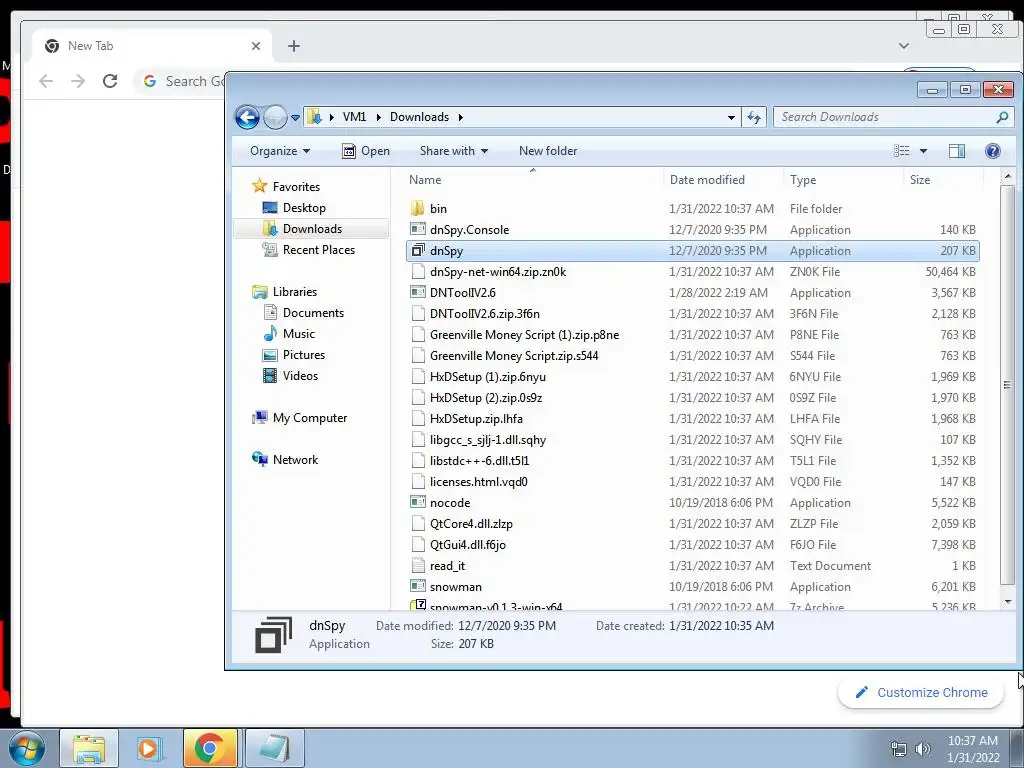Open a new tab in Chrome
This screenshot has width=1024, height=768.
(294, 46)
